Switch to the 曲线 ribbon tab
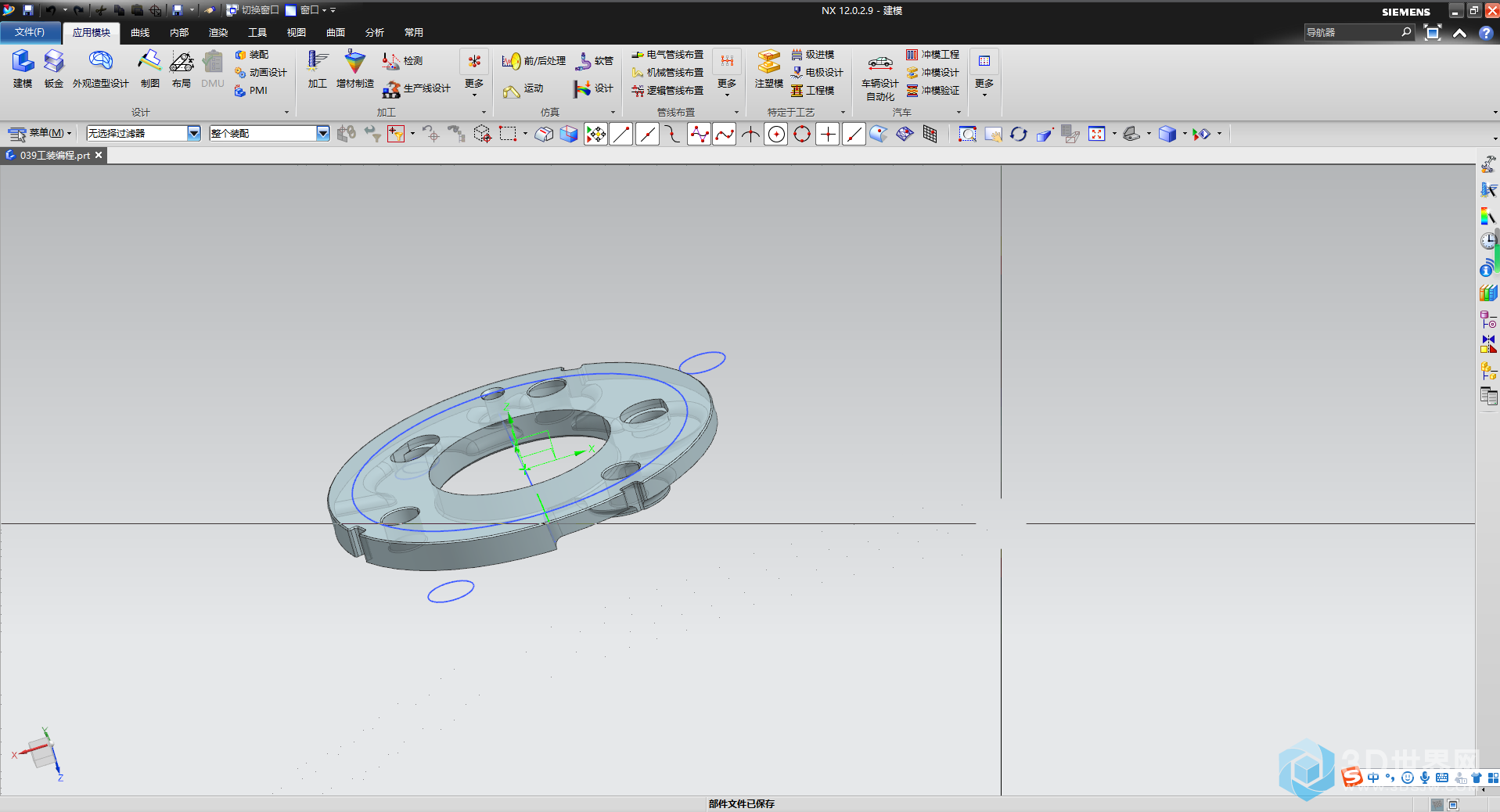Viewport: 1500px width, 812px height. tap(140, 33)
